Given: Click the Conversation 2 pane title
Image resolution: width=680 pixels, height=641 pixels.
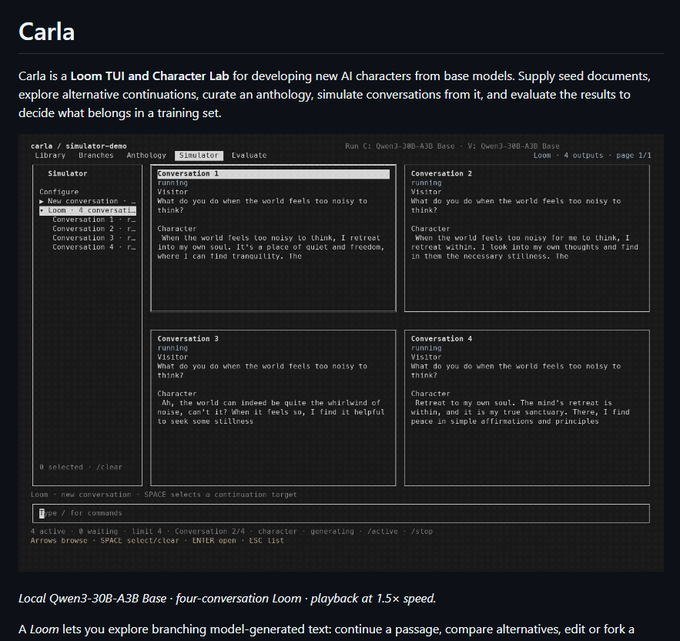Looking at the screenshot, I should [x=441, y=173].
